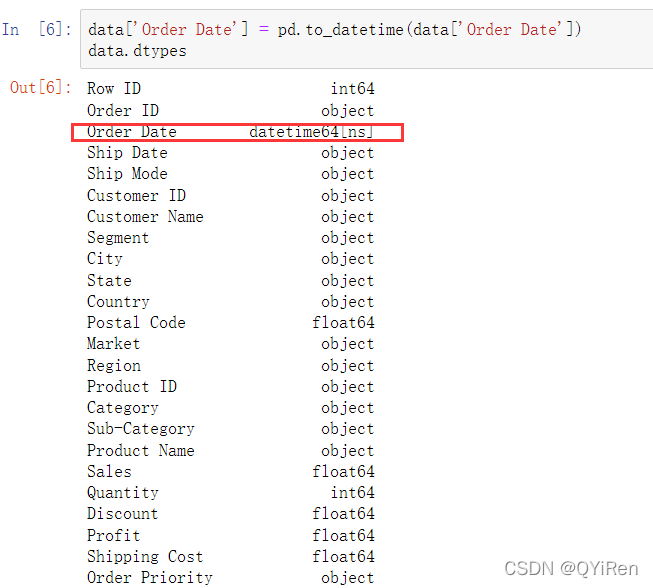Click the 'Category' row label
Screen dimensions: 653x588
coord(122,408)
